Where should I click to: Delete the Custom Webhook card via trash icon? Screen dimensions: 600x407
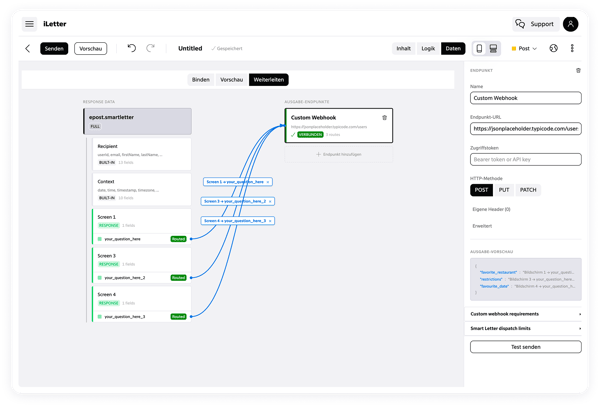click(x=385, y=118)
